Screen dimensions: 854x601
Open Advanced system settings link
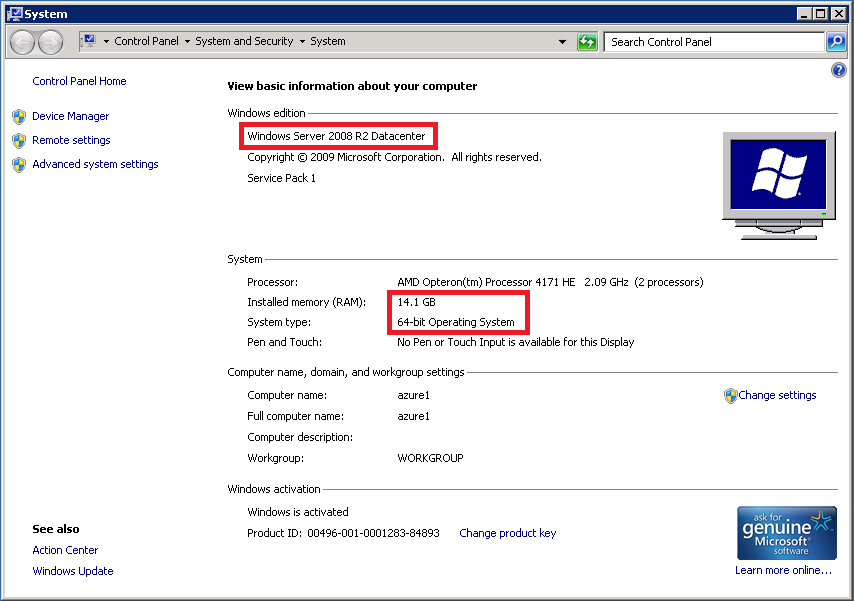tap(95, 164)
